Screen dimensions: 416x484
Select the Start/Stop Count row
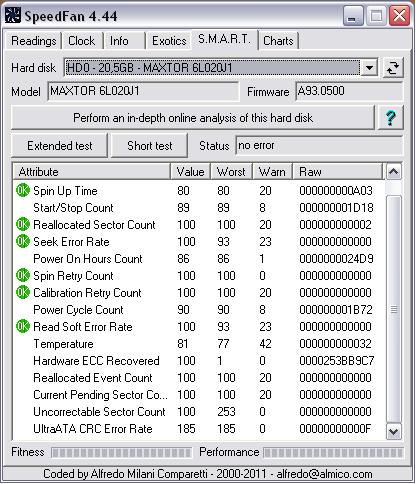pos(199,208)
